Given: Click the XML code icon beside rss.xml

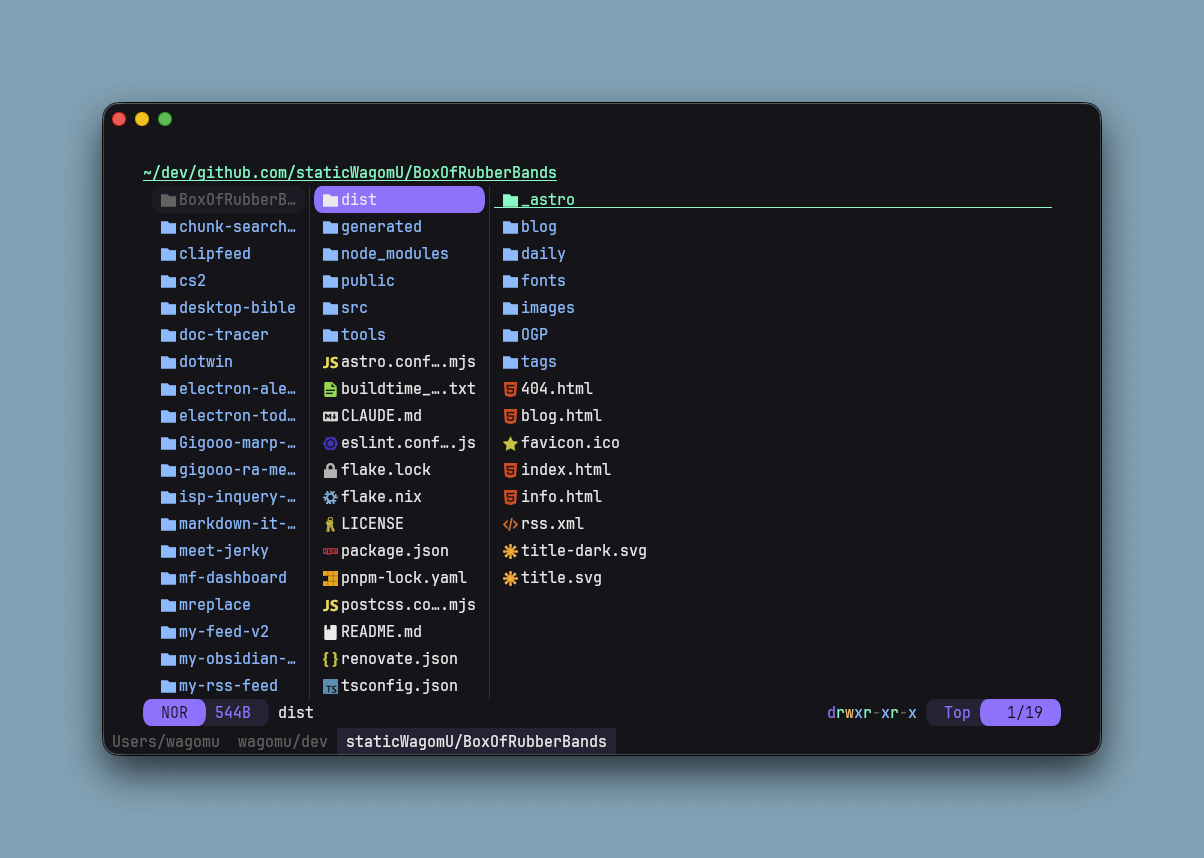Looking at the screenshot, I should pos(510,524).
